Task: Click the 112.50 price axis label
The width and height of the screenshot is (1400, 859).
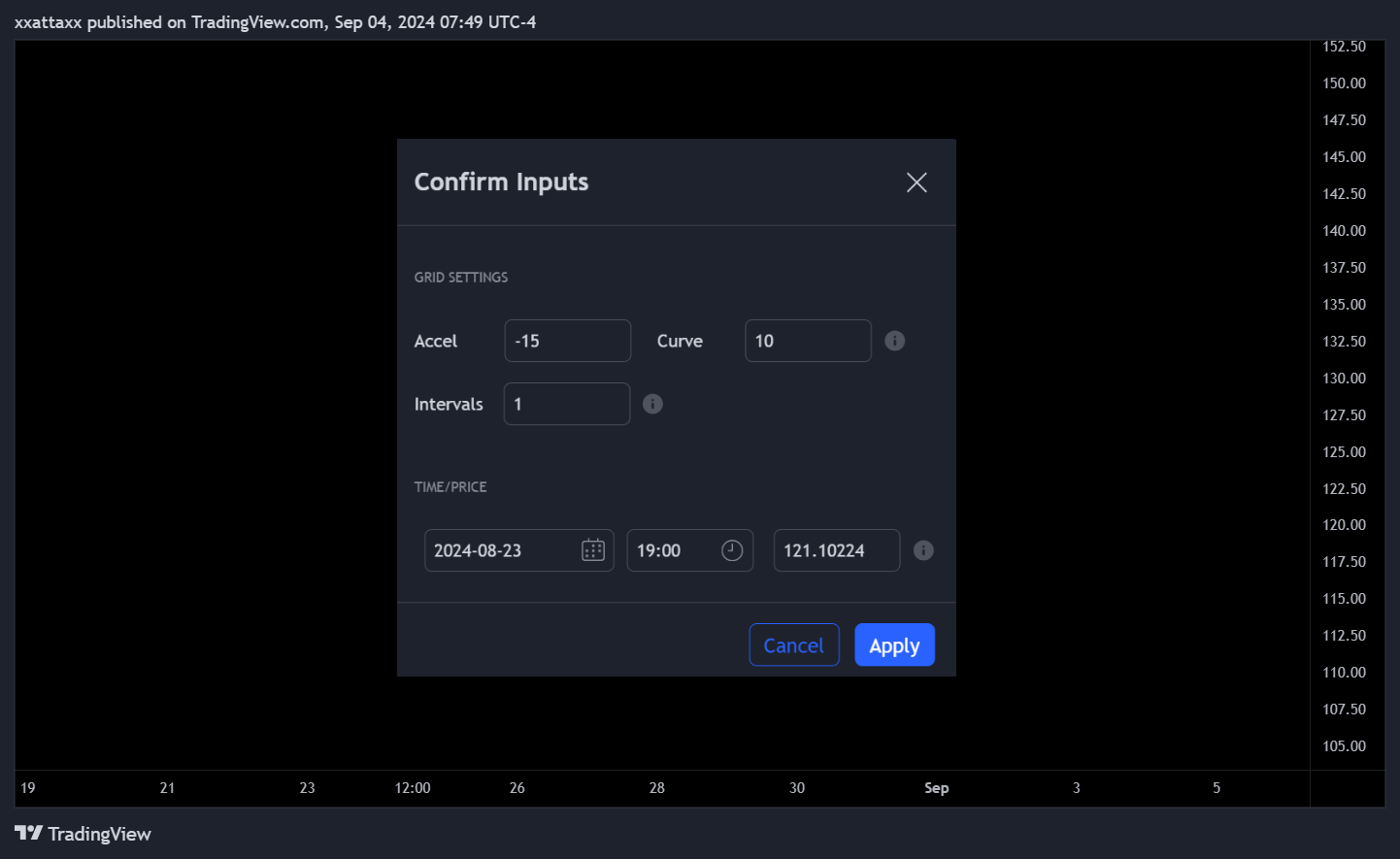Action: (x=1344, y=636)
